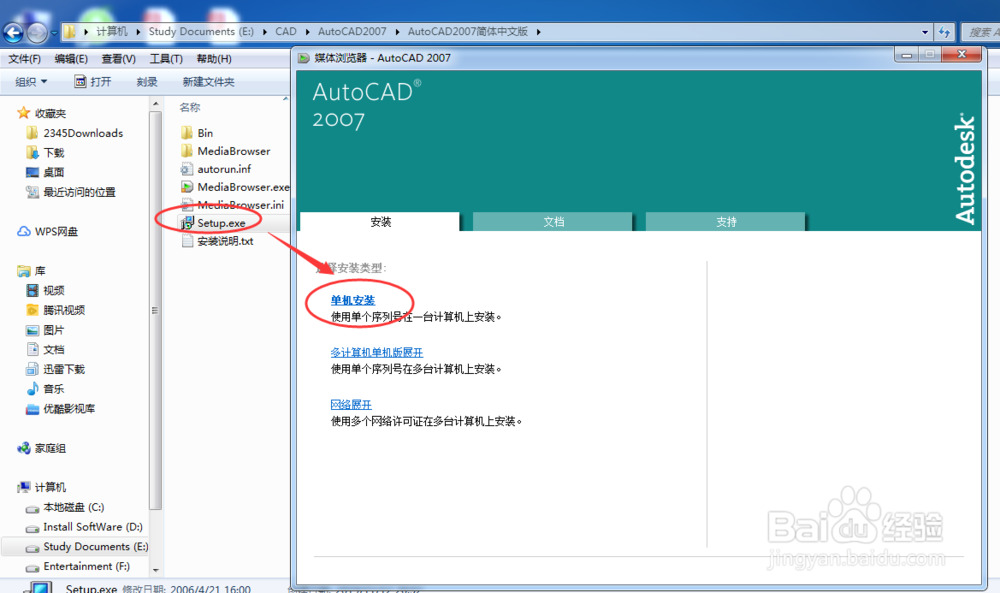Open the 迅雷下载 library

coord(64,369)
